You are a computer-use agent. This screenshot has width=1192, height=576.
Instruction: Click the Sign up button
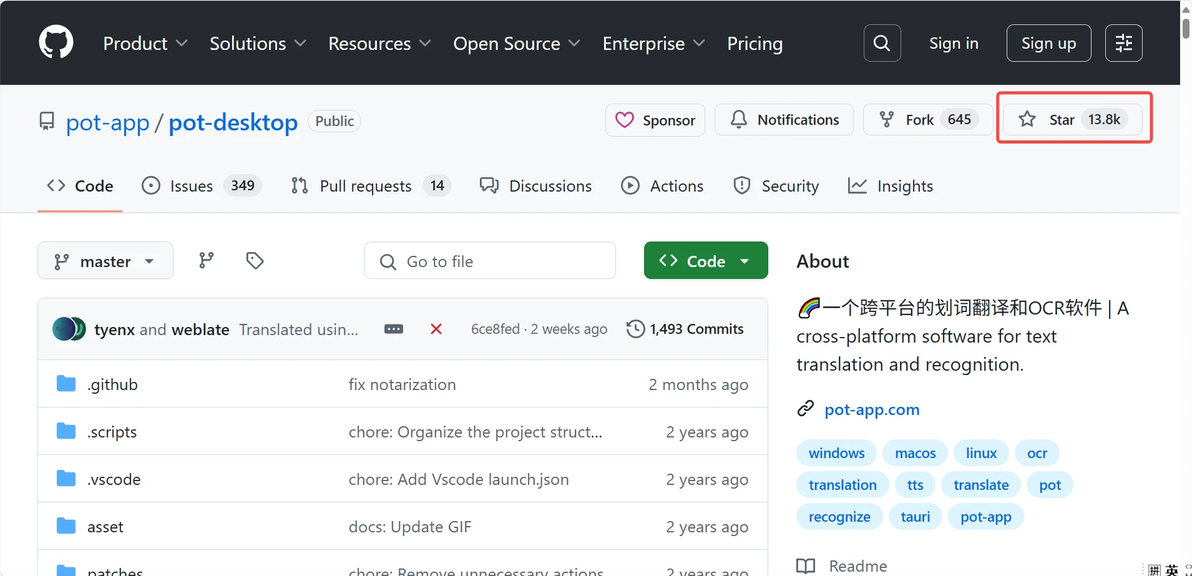pyautogui.click(x=1048, y=43)
